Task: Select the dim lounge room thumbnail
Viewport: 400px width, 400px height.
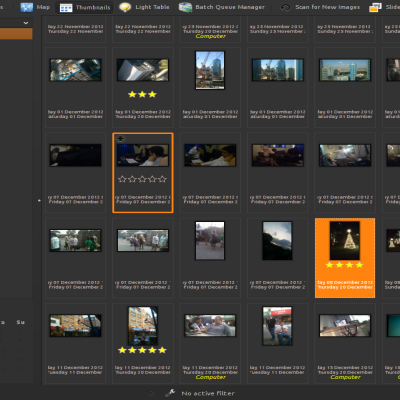Action: pos(278,155)
